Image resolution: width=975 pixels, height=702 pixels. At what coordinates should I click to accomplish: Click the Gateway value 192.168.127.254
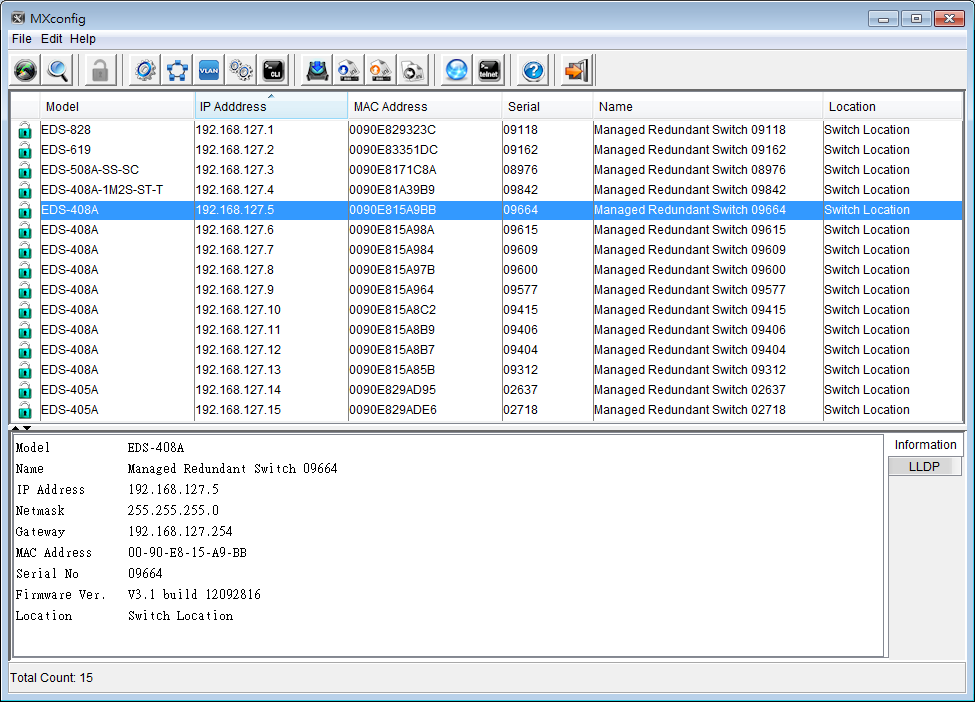pyautogui.click(x=180, y=532)
